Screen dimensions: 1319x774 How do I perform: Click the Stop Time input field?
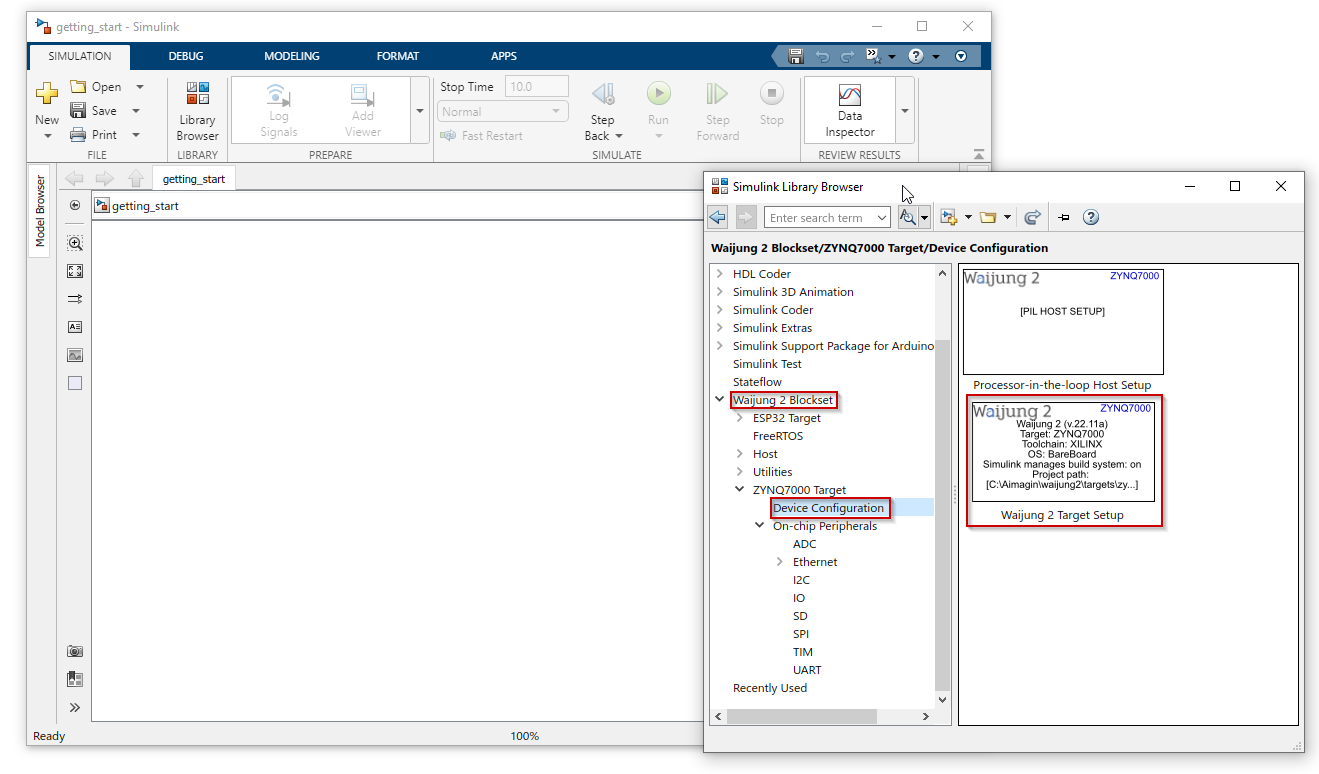pyautogui.click(x=537, y=87)
